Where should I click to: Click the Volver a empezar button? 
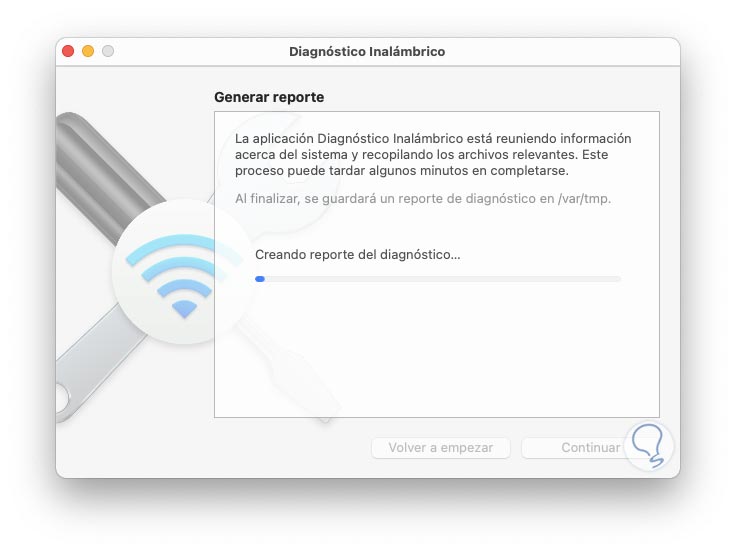[441, 448]
